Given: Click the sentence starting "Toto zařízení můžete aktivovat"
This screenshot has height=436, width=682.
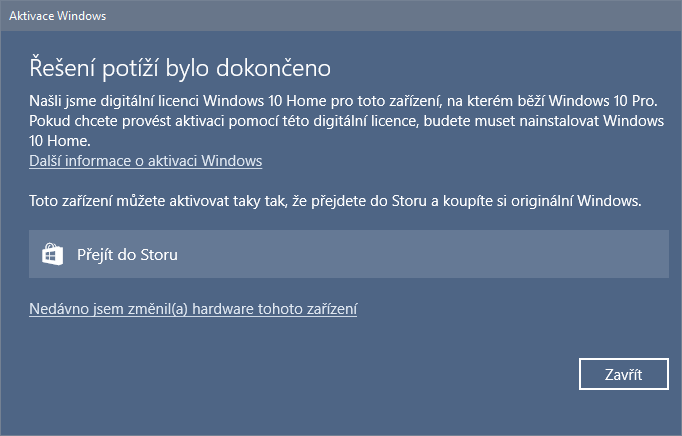Looking at the screenshot, I should 335,201.
